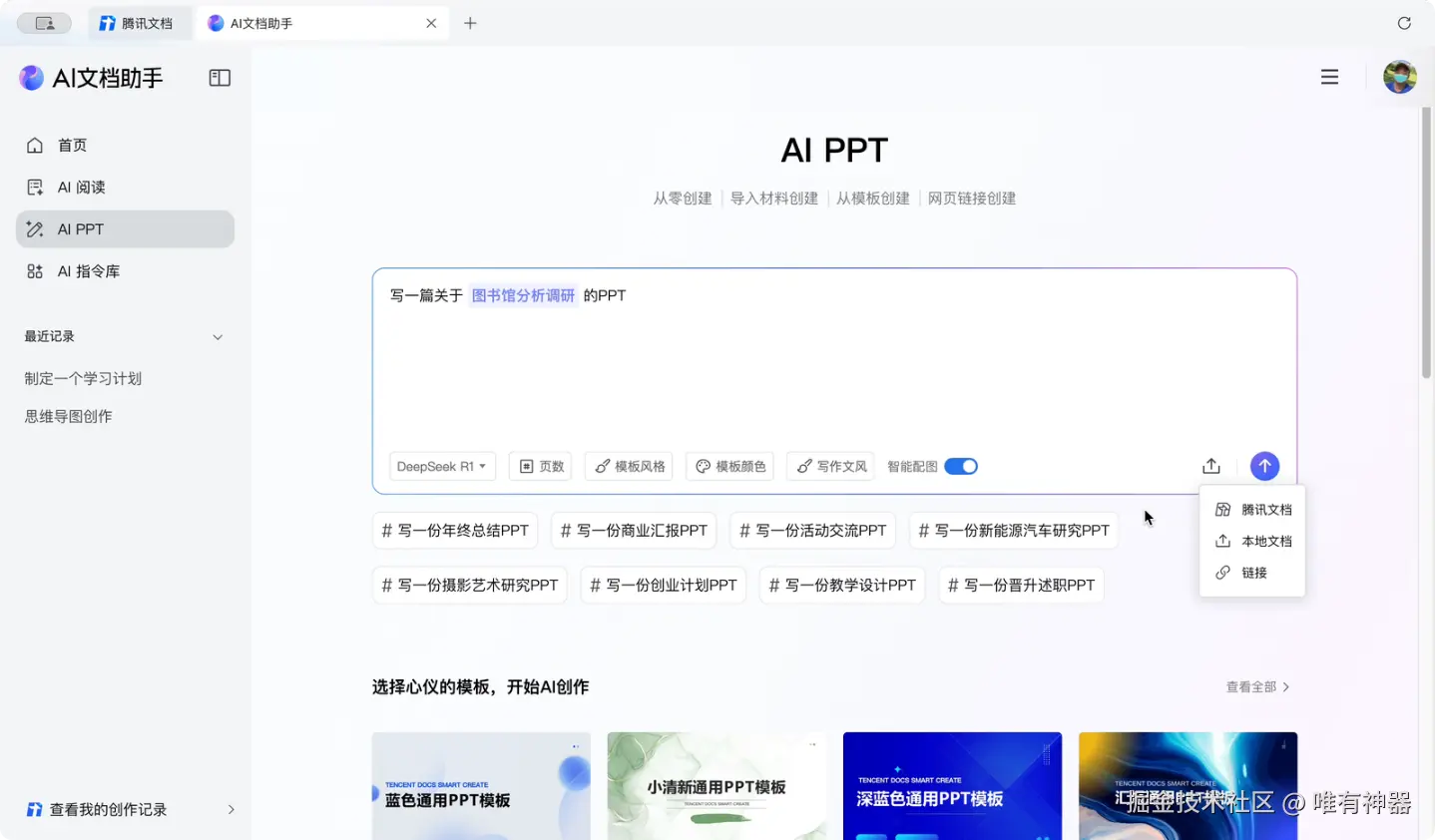Collapse the 最近记录 section
This screenshot has width=1435, height=840.
click(x=217, y=336)
